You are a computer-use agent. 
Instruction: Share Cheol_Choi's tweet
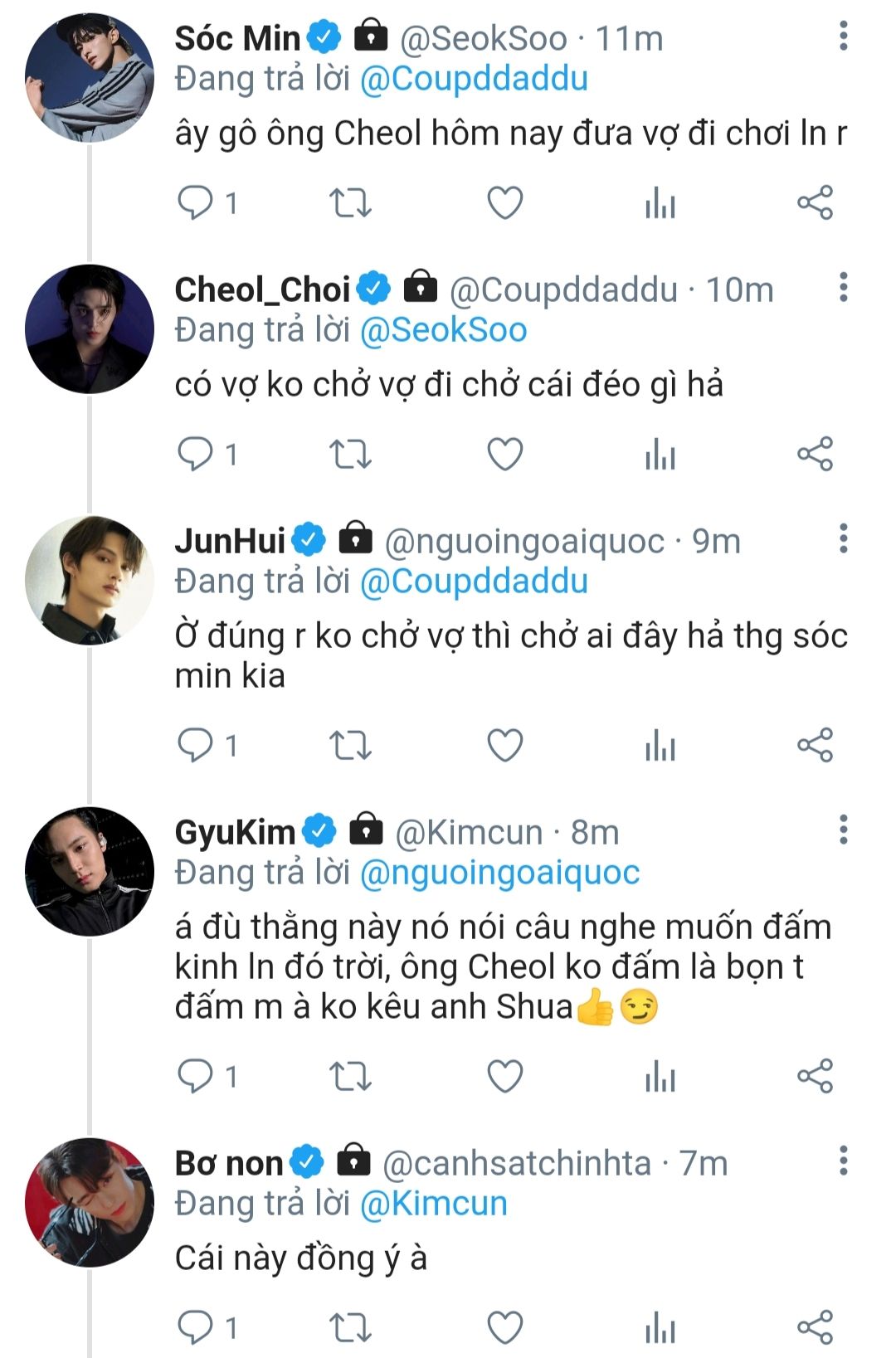click(x=815, y=454)
